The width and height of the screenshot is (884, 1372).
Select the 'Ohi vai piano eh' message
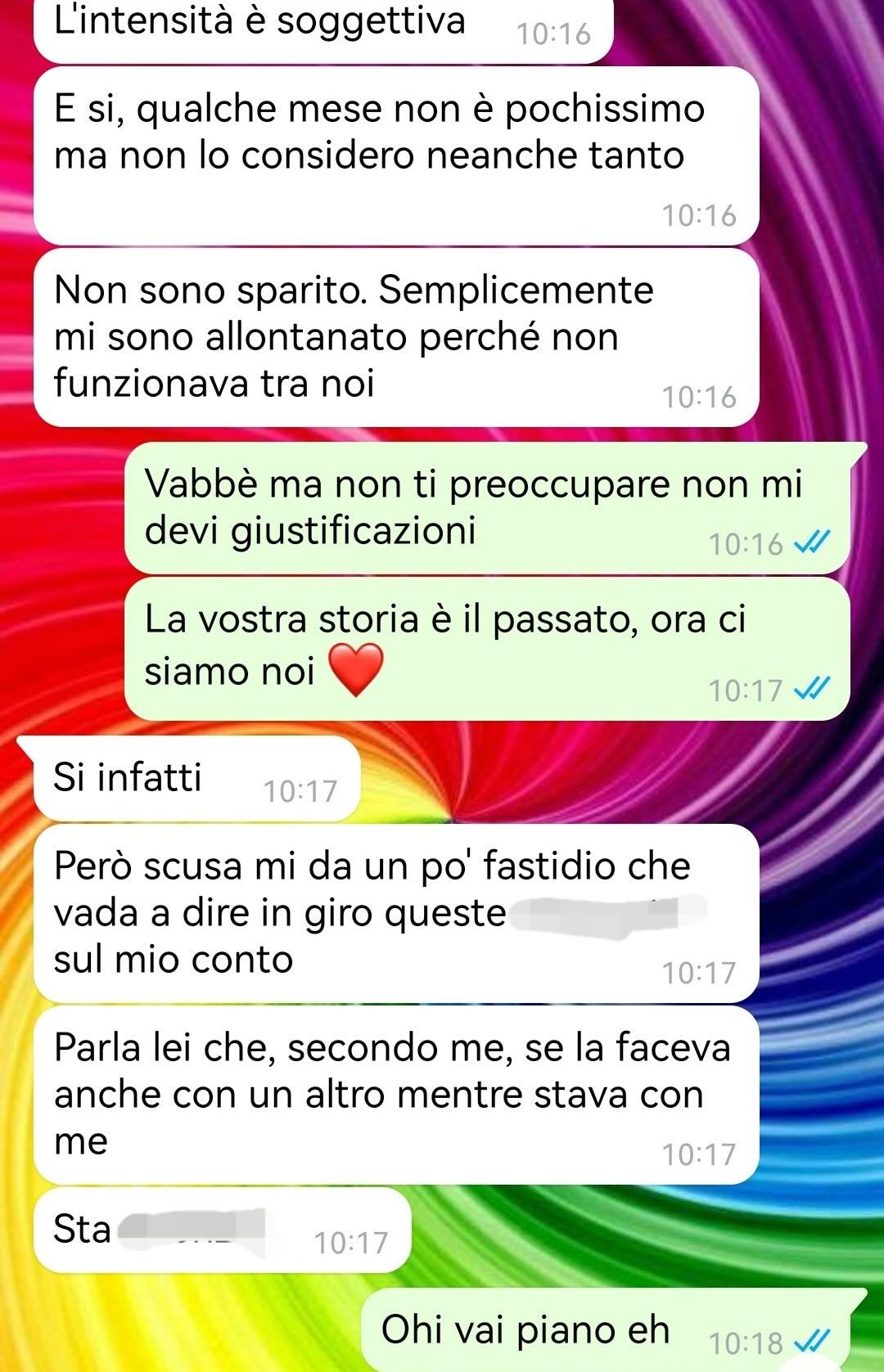coord(615,1329)
